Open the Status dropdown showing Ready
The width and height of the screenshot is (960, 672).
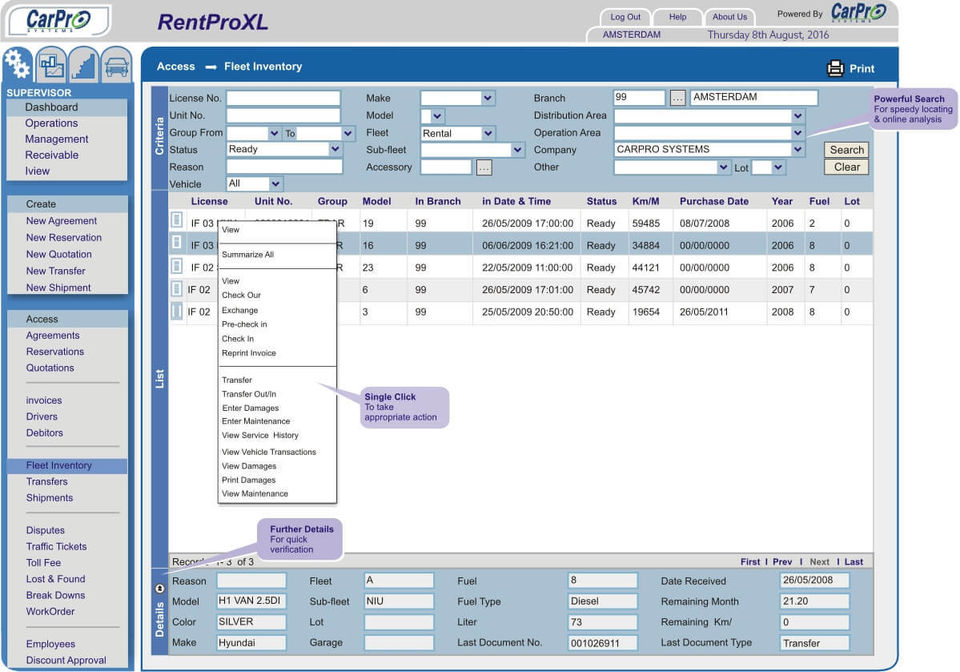coord(335,150)
